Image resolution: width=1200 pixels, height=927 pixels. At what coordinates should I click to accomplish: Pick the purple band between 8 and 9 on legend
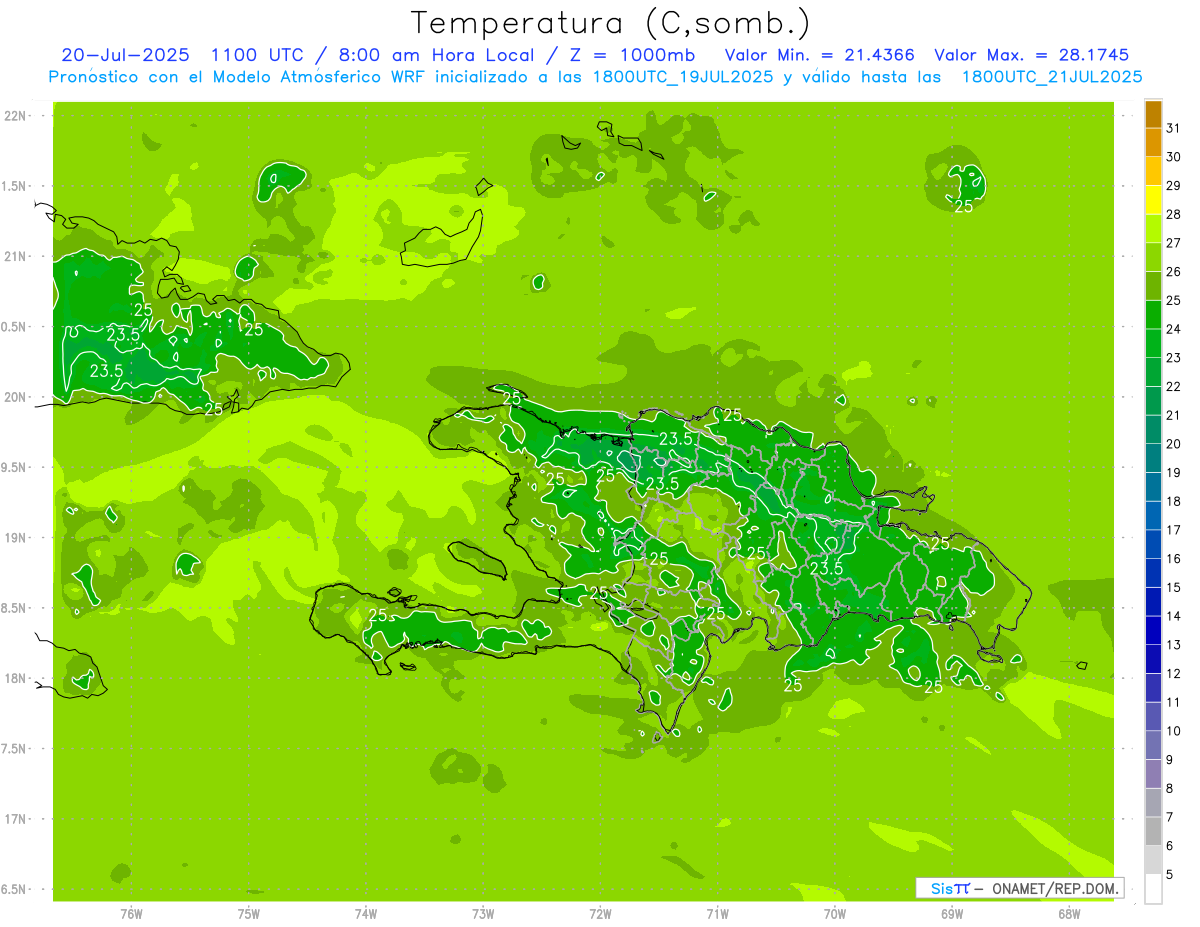[x=1153, y=774]
